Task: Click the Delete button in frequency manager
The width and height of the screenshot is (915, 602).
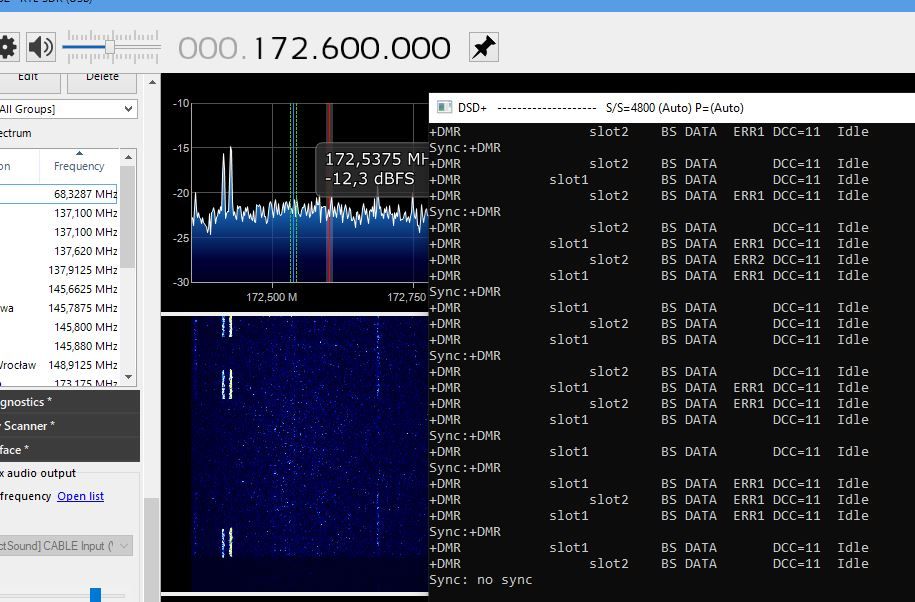Action: pos(102,82)
